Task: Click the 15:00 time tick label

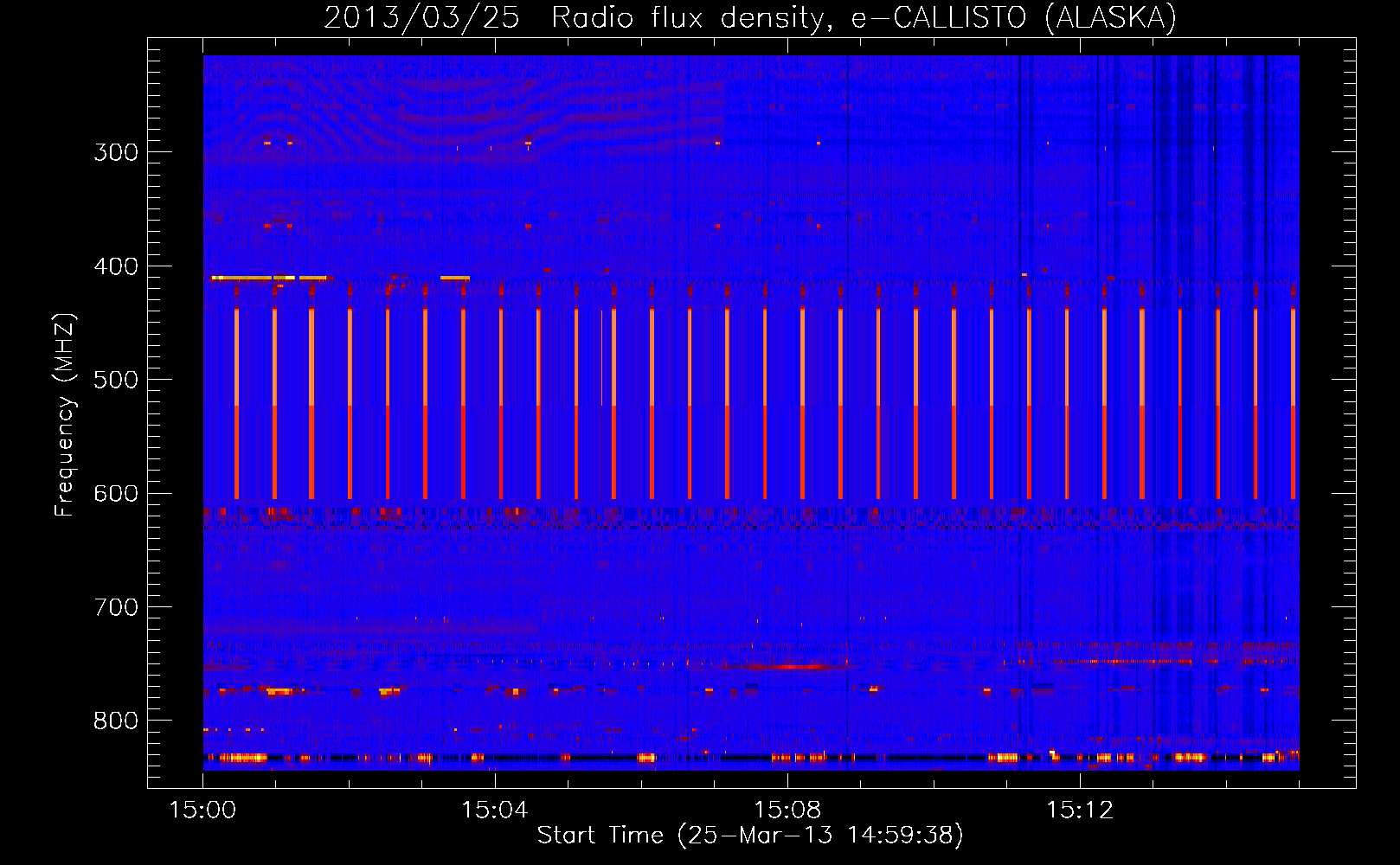Action: pyautogui.click(x=202, y=811)
